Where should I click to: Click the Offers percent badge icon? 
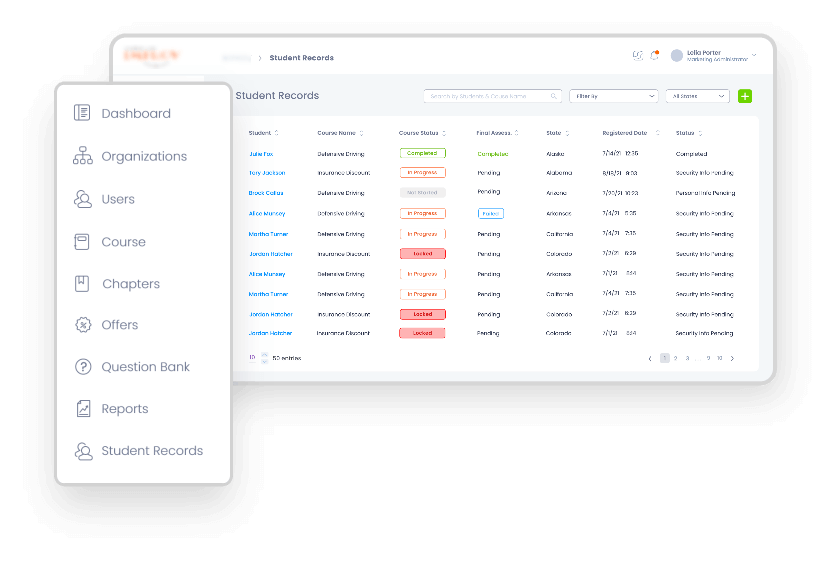click(x=82, y=325)
